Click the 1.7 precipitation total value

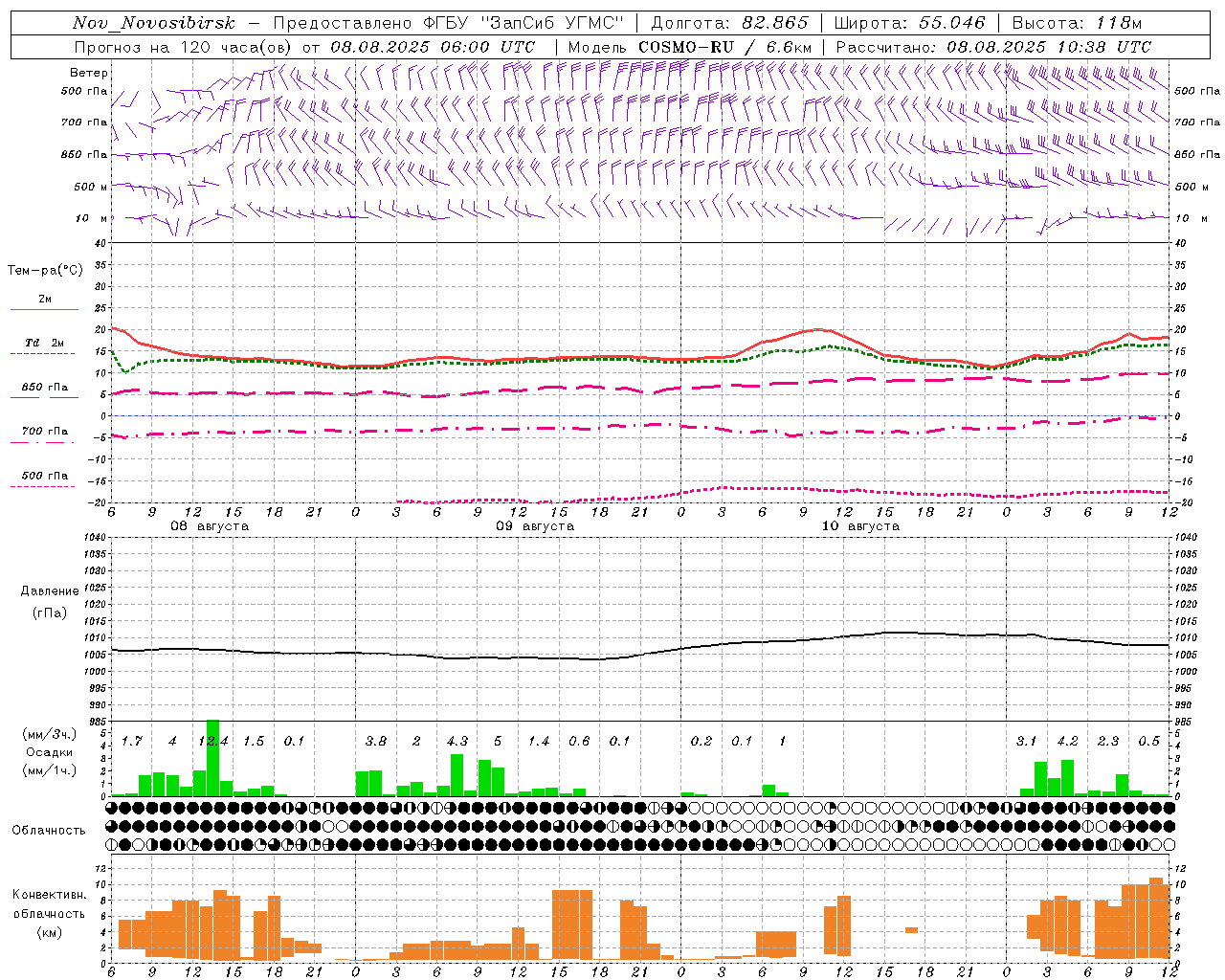tap(132, 742)
